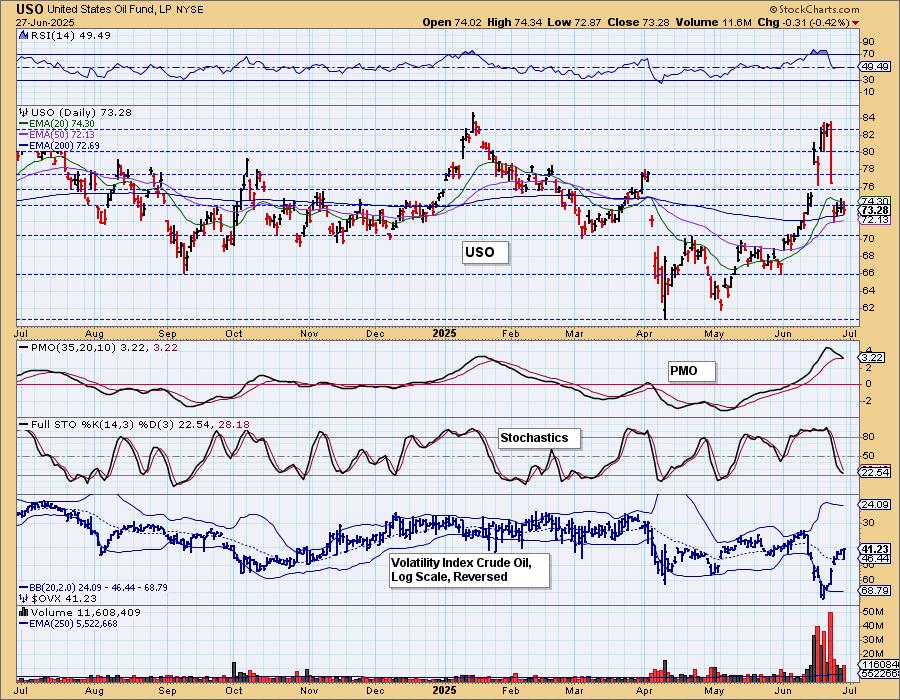Click the 68 label on price scale
Viewport: 900px width, 700px height.
tap(868, 255)
